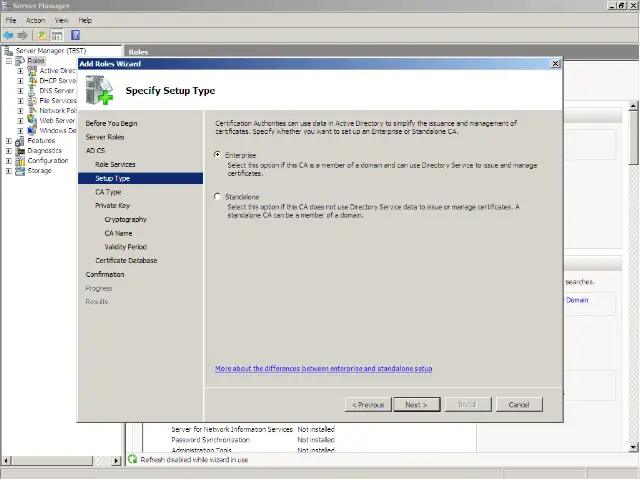Click the Network Policy role icon
640x480 pixels.
click(x=32, y=110)
